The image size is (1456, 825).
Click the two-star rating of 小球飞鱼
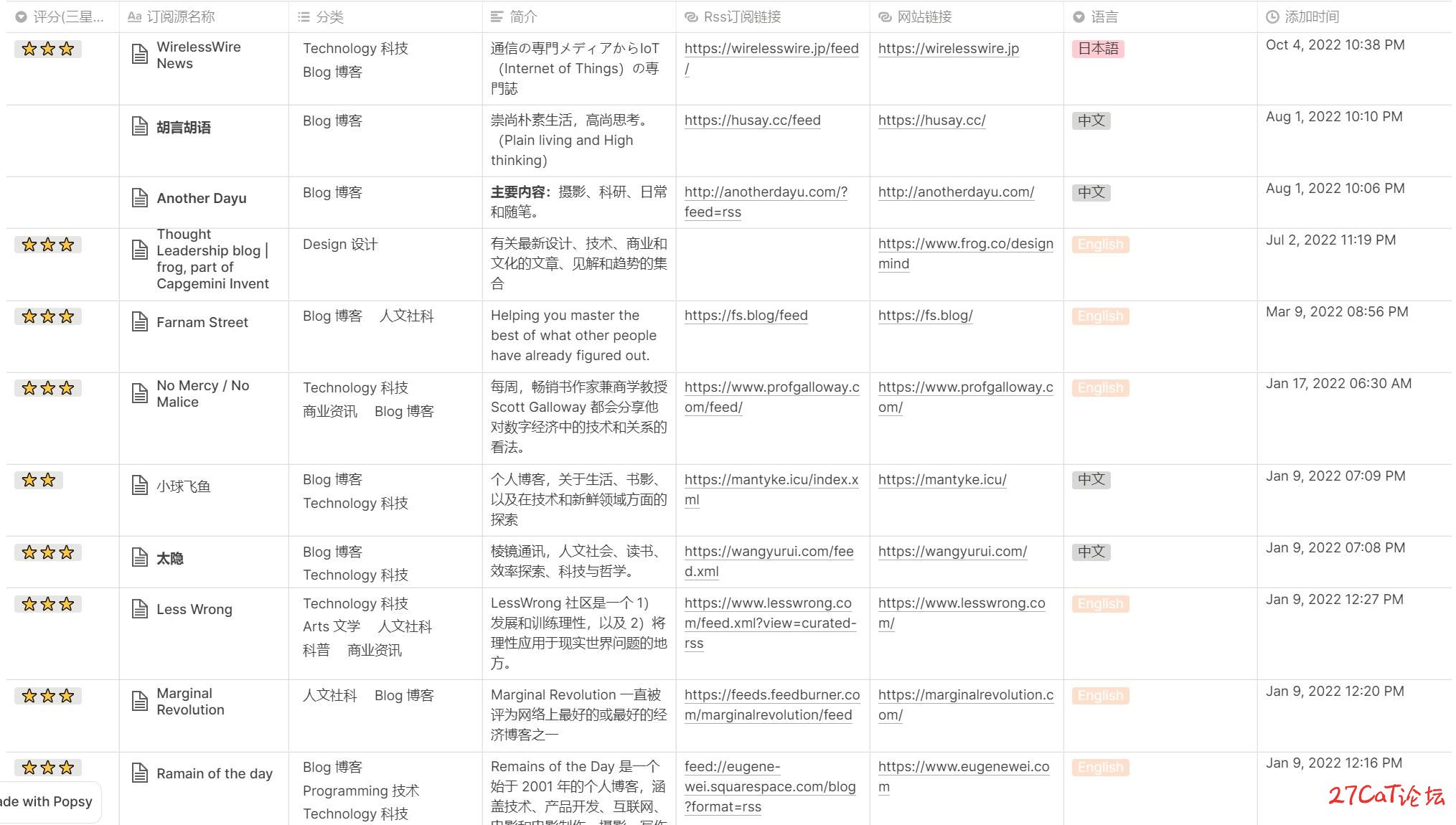pyautogui.click(x=39, y=480)
